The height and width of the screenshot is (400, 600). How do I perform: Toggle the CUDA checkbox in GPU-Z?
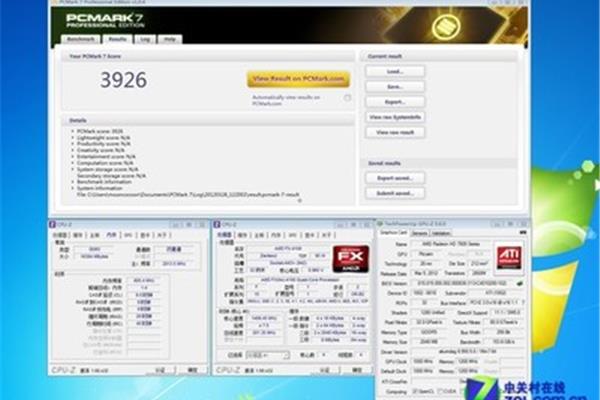[x=440, y=391]
